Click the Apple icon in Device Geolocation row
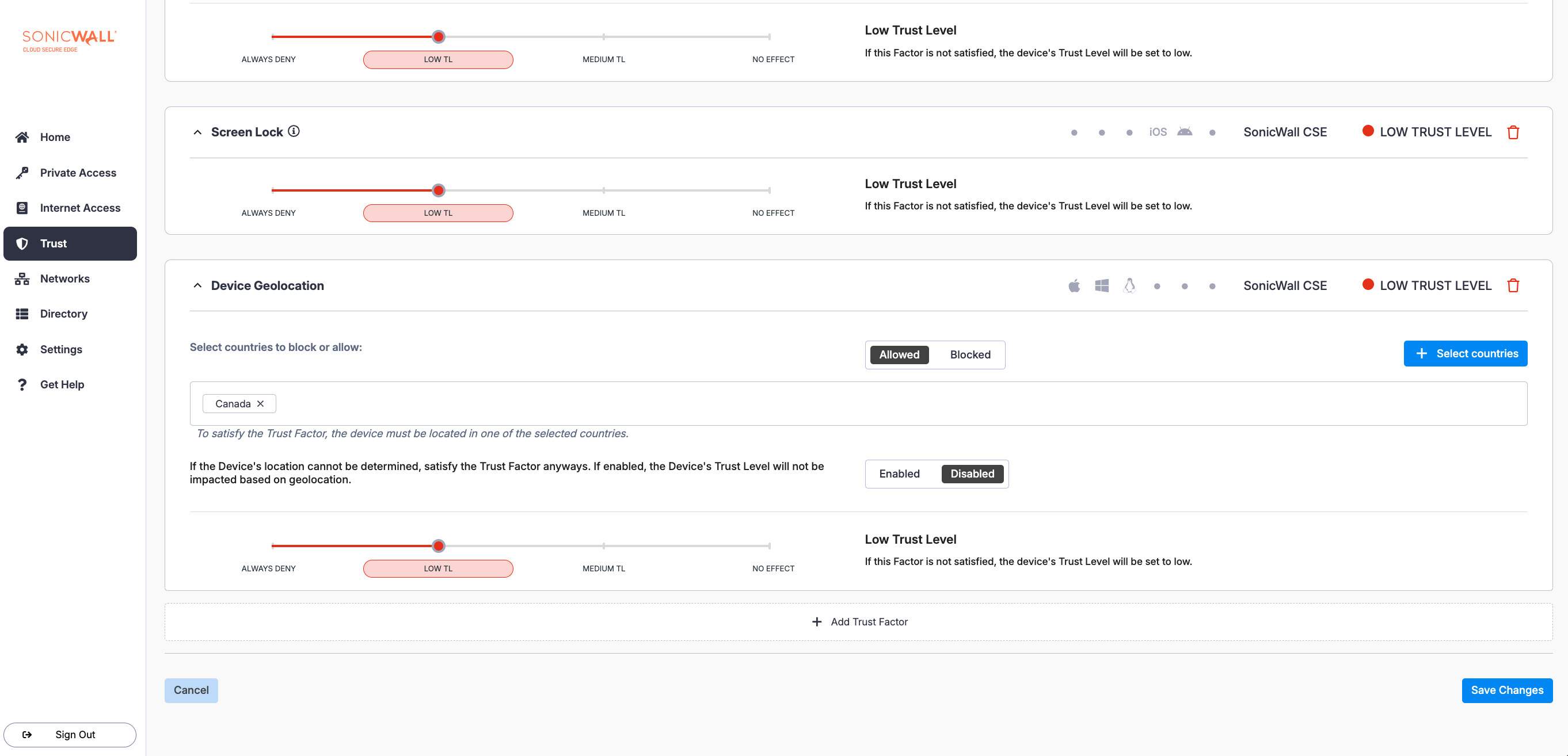This screenshot has height=756, width=1568. click(x=1074, y=286)
